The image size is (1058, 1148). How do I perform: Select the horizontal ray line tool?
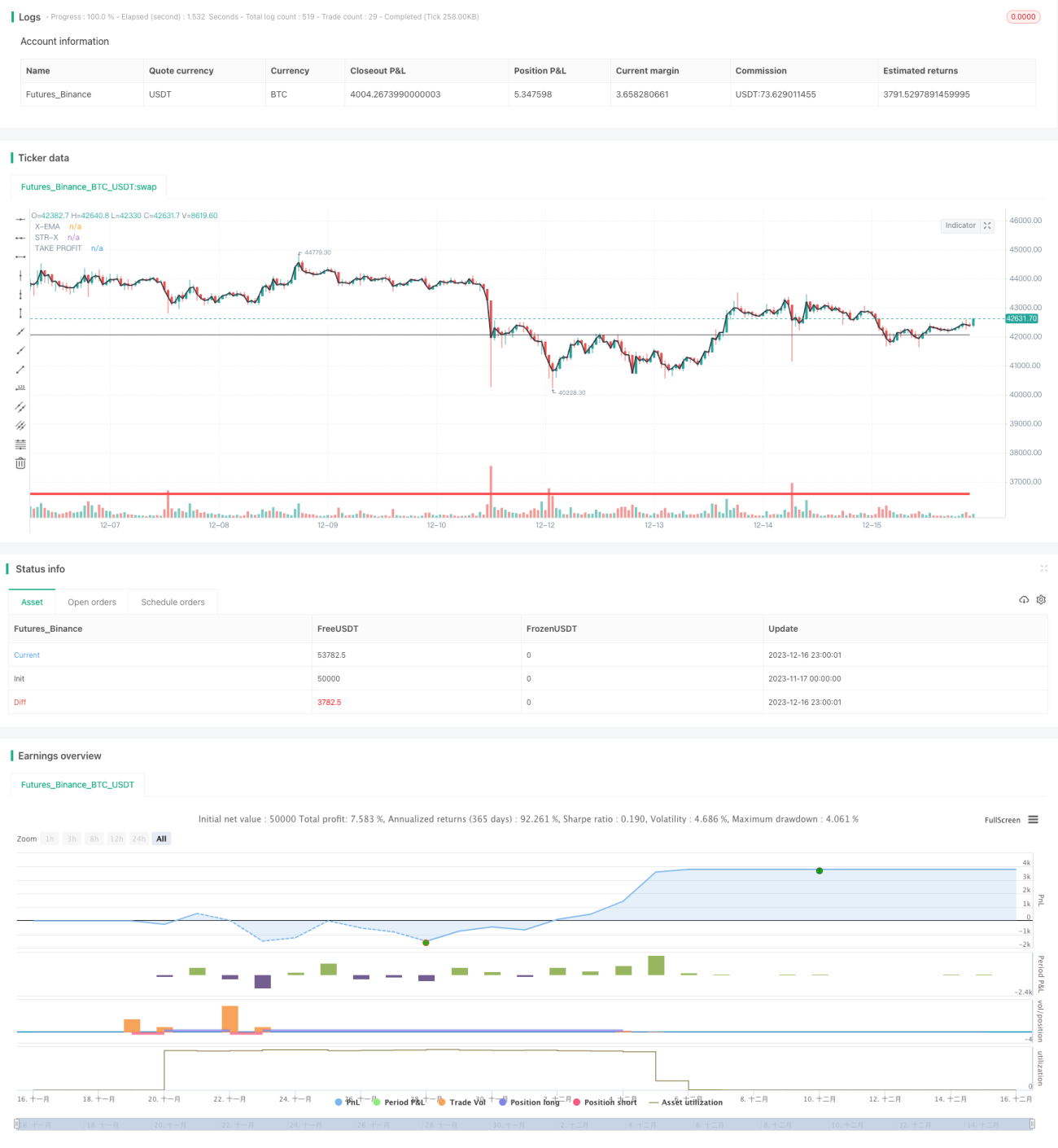(x=20, y=238)
